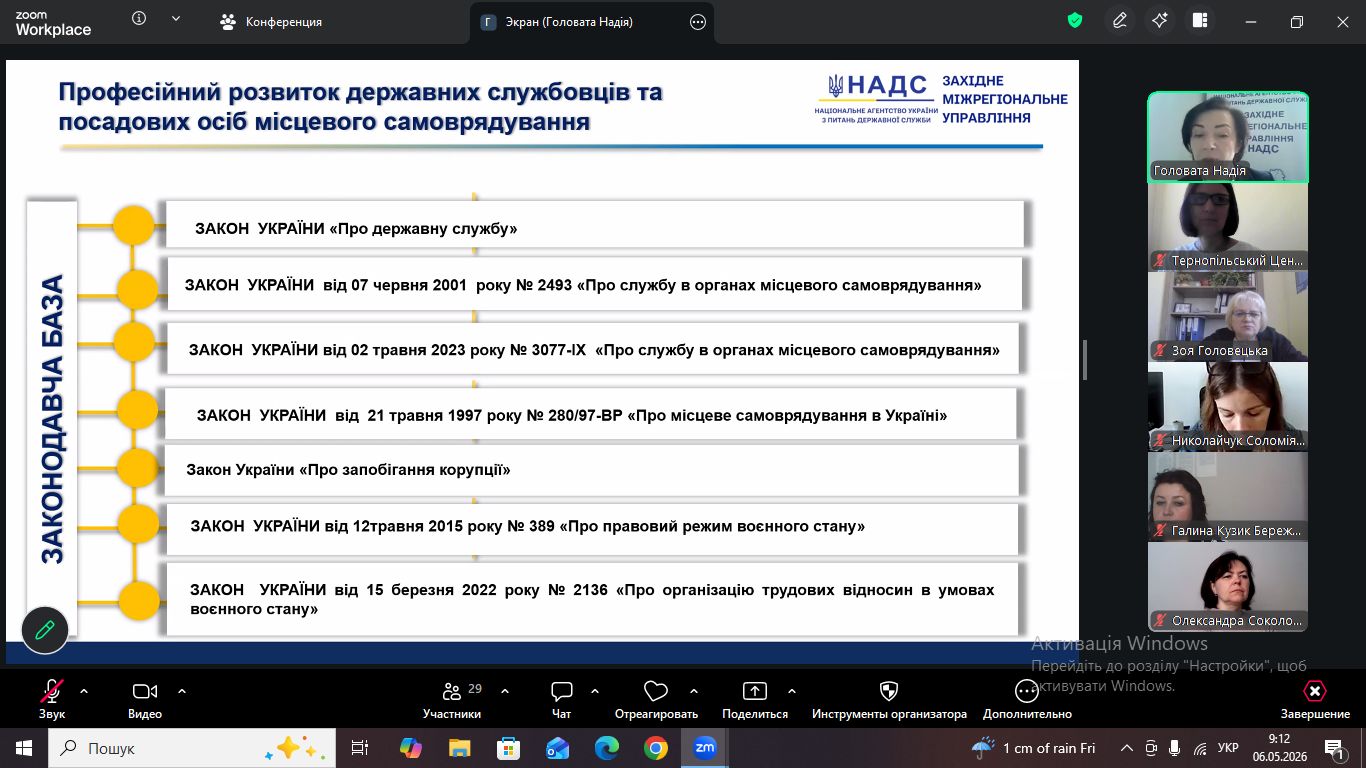Viewport: 1366px width, 768px height.
Task: Open the More options ellipsis
Action: [x=1027, y=692]
